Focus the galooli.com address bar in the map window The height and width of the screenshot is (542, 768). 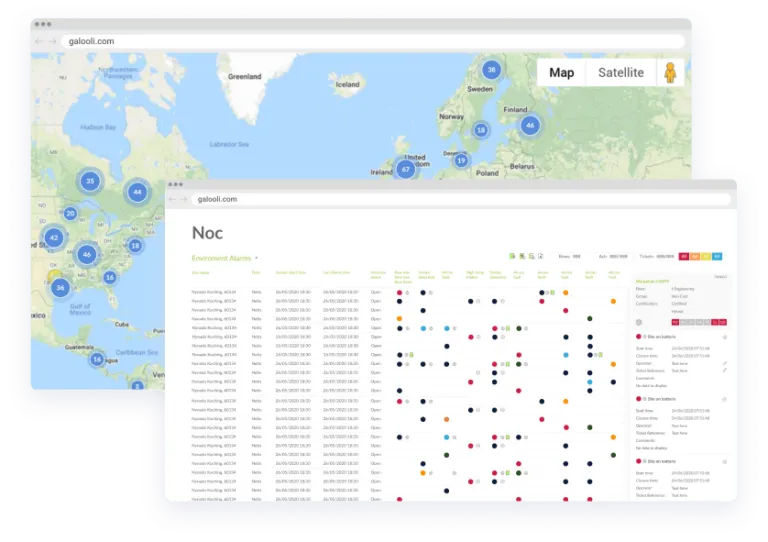pyautogui.click(x=372, y=42)
